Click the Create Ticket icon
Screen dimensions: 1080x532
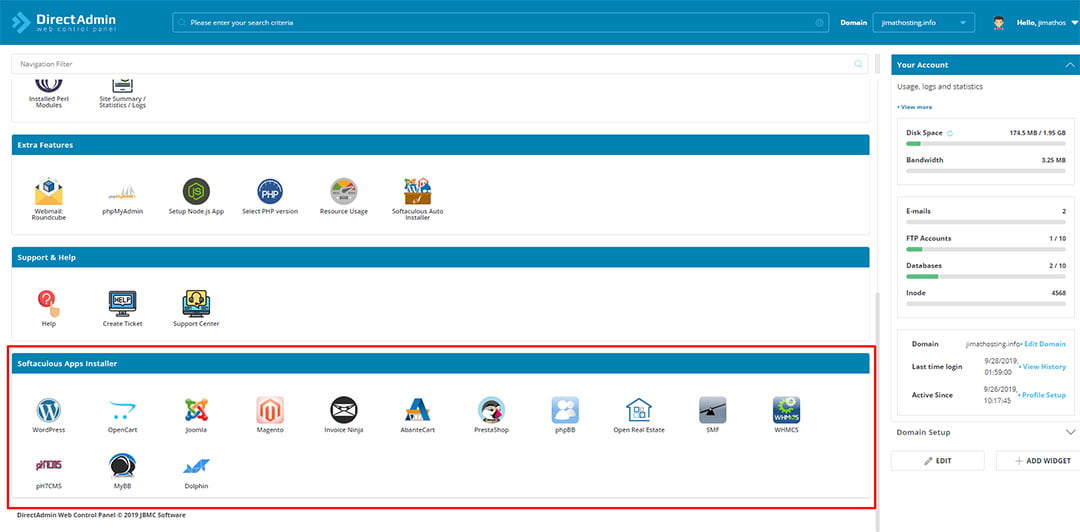[123, 304]
